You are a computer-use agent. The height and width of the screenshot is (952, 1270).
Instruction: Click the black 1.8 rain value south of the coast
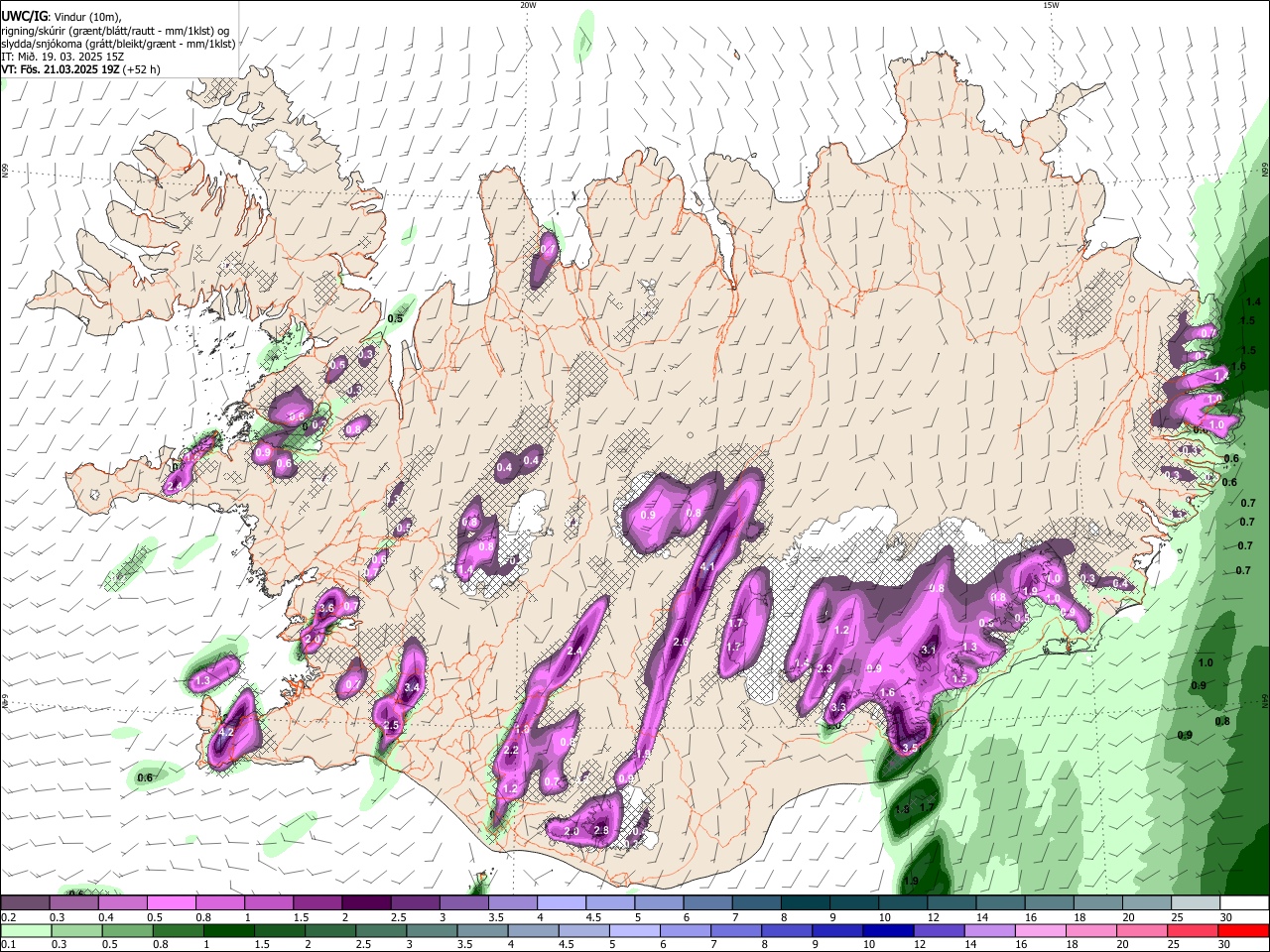pyautogui.click(x=902, y=809)
